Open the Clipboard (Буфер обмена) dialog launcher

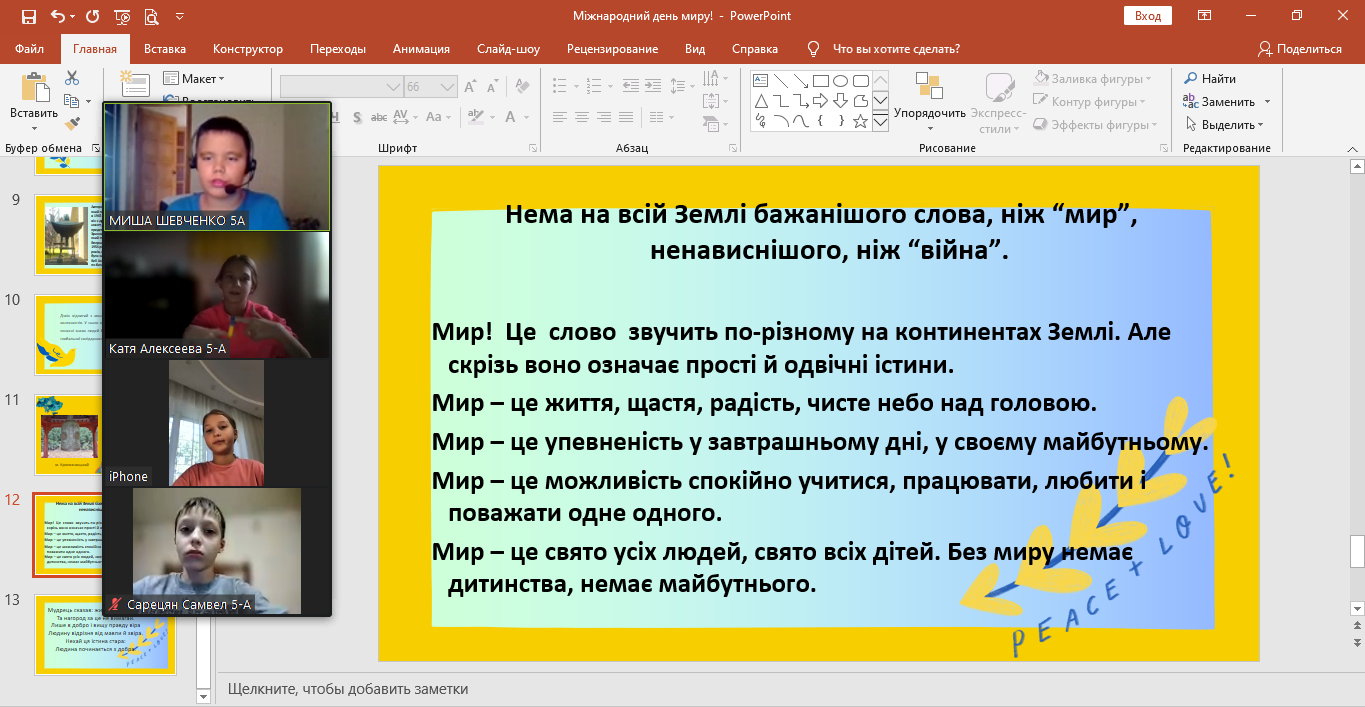coord(96,148)
